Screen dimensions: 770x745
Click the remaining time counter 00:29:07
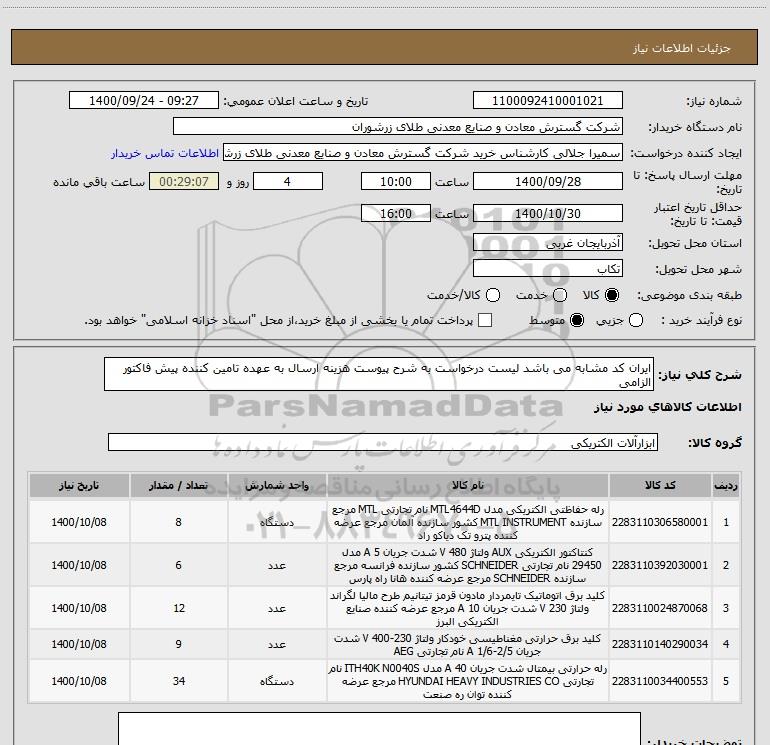click(x=184, y=181)
